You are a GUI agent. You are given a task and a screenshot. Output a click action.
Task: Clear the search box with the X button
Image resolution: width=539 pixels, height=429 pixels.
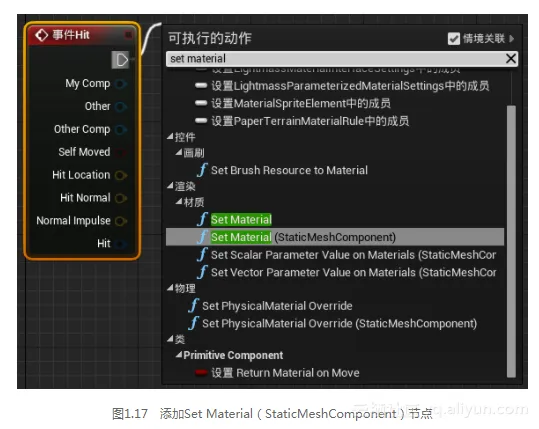tap(511, 58)
